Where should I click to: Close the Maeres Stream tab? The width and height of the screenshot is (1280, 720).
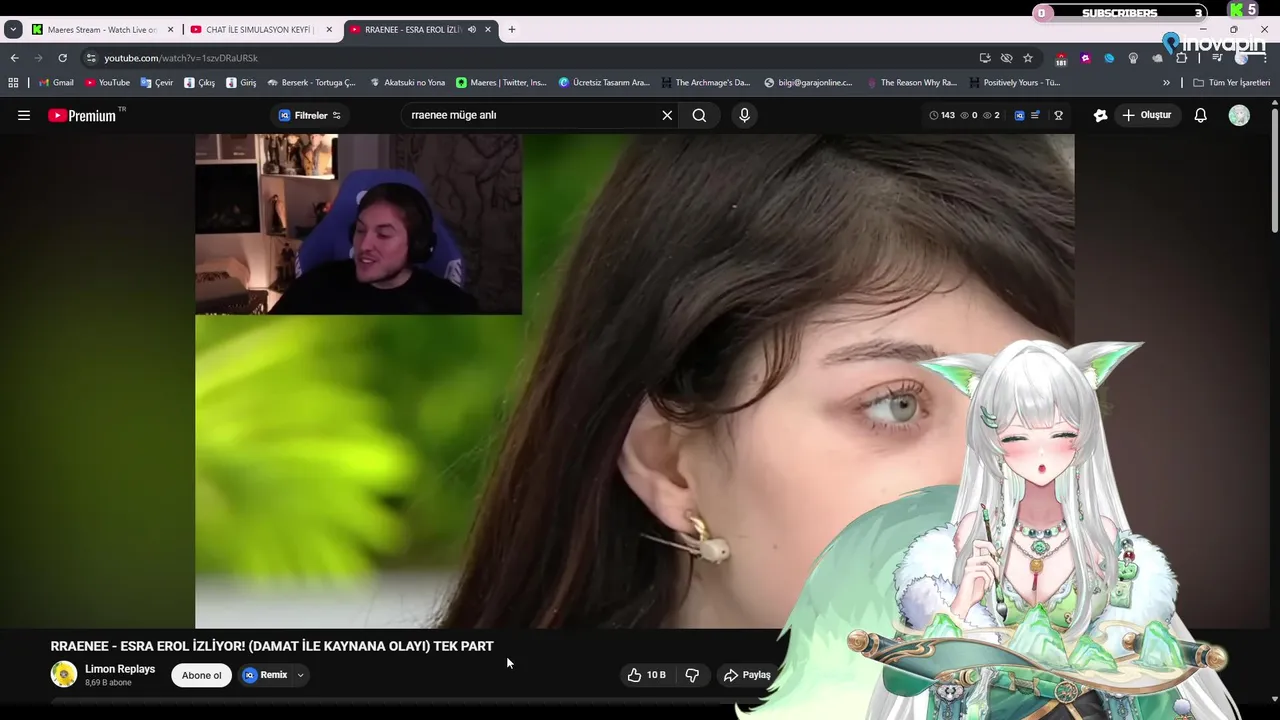pos(170,29)
